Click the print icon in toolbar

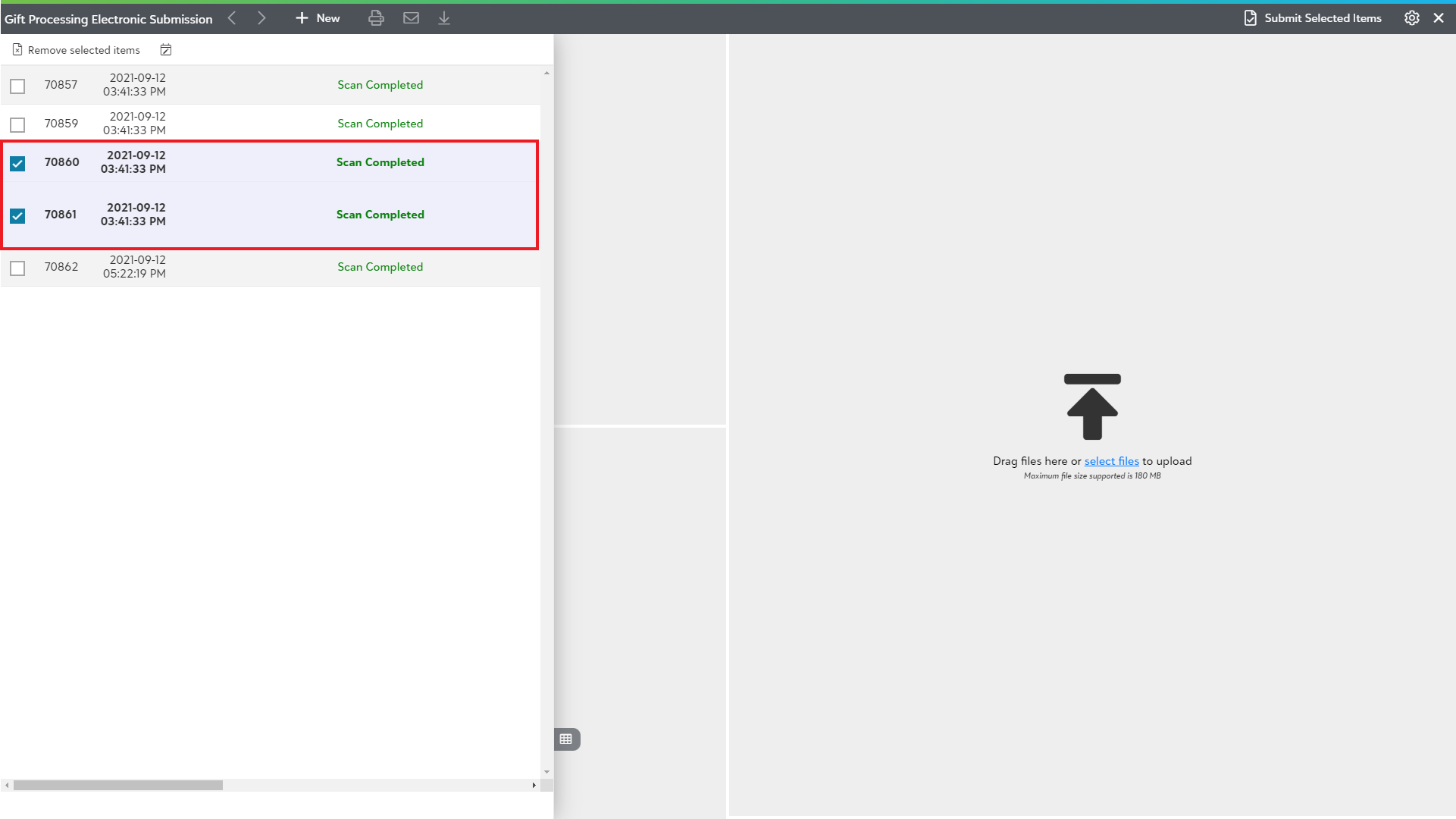[x=376, y=18]
